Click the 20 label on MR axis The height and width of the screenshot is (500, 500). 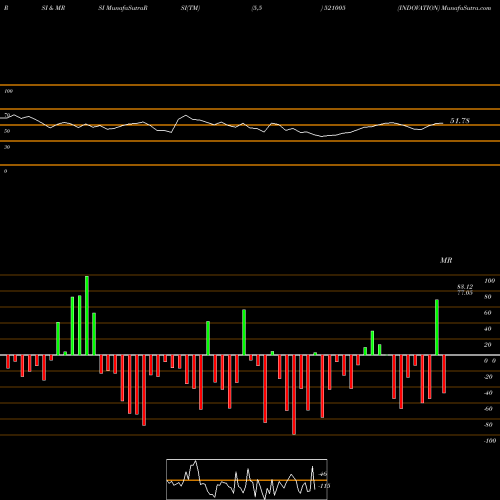click(488, 345)
